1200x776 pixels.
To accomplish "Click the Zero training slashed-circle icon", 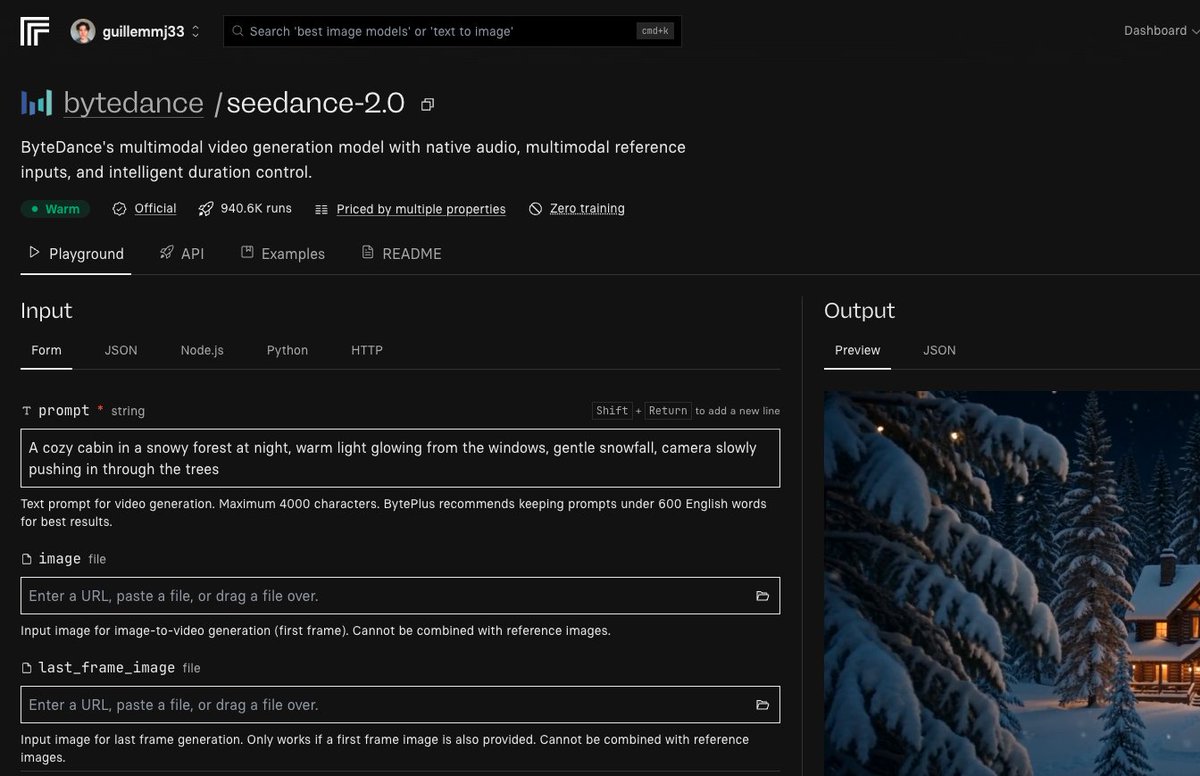I will click(x=536, y=209).
